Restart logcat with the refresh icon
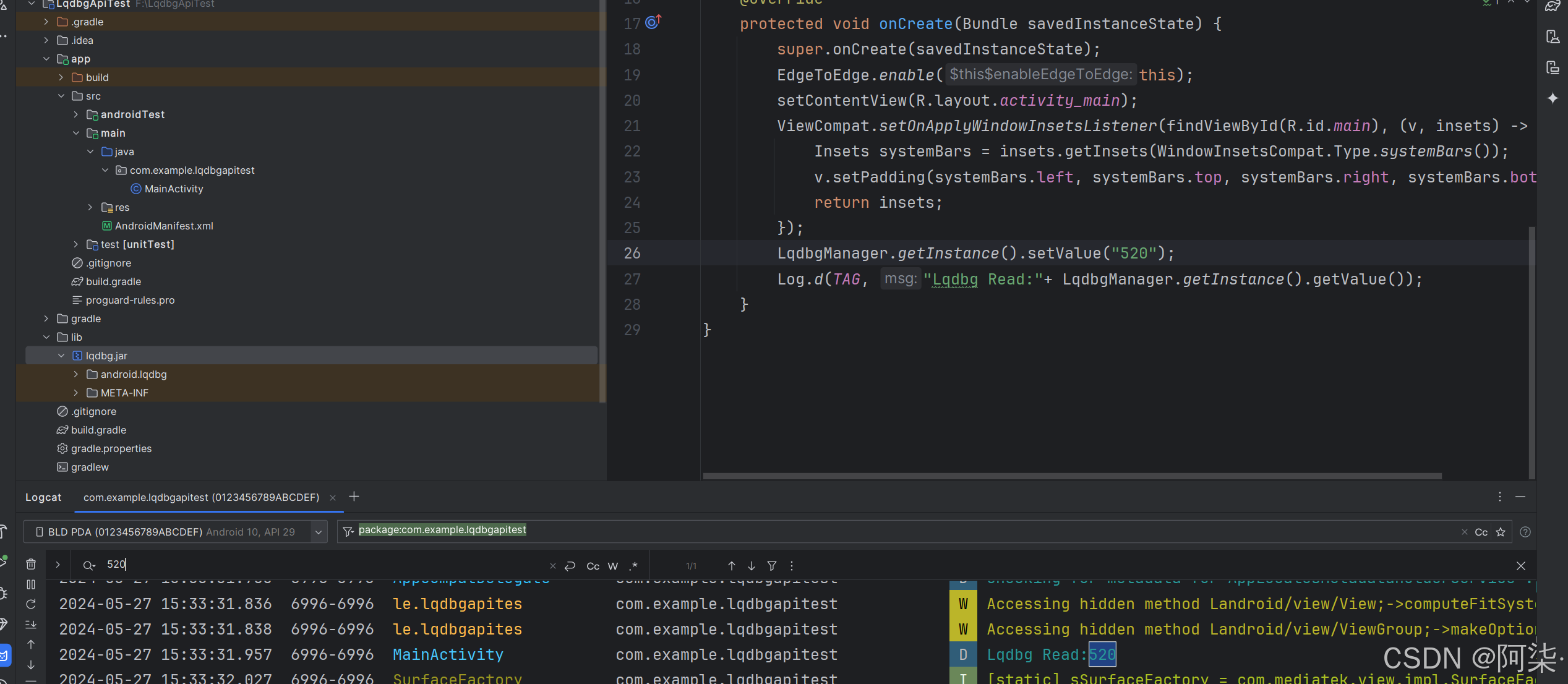The image size is (1568, 684). [x=31, y=604]
